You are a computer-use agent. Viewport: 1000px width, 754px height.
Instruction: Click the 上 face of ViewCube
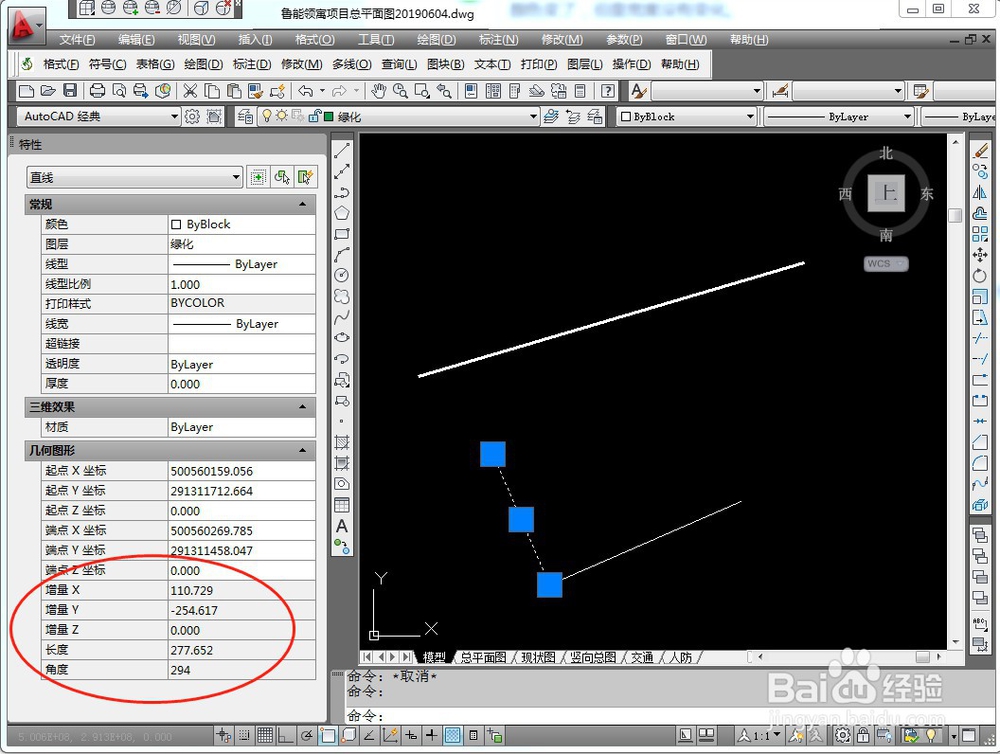pyautogui.click(x=886, y=193)
